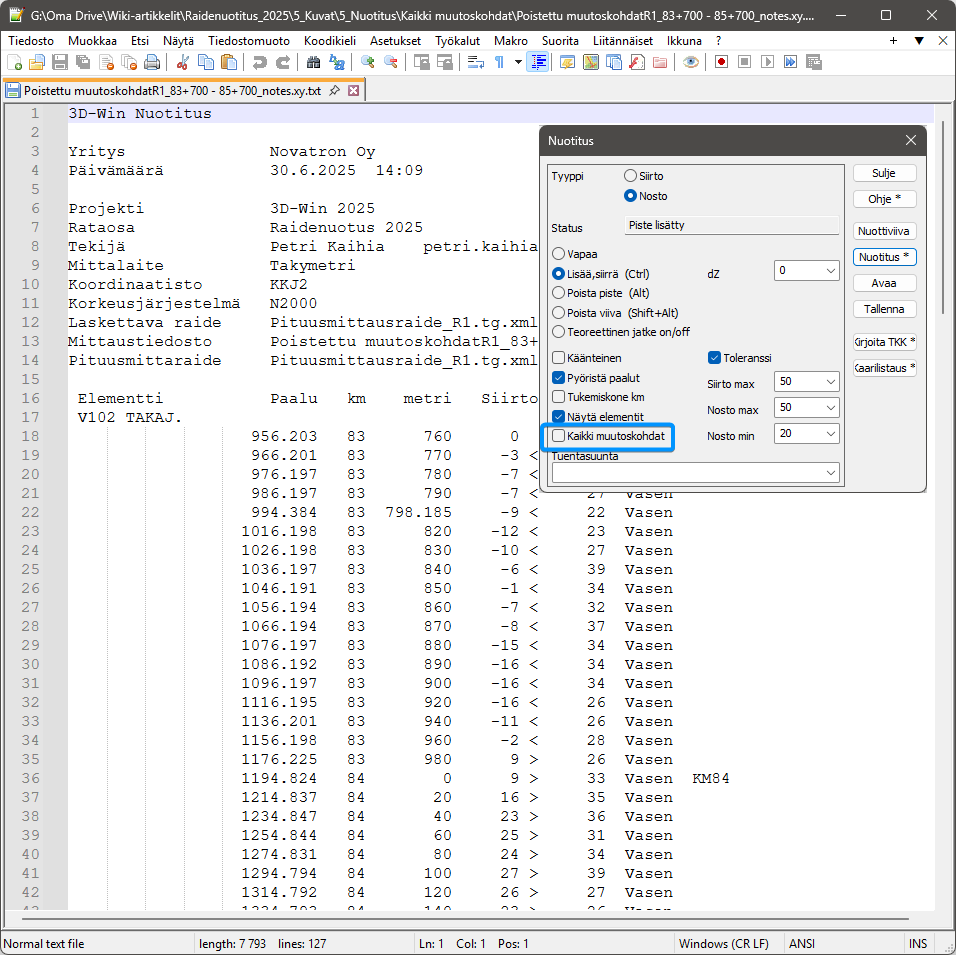Click the Cut scissors icon

click(183, 62)
